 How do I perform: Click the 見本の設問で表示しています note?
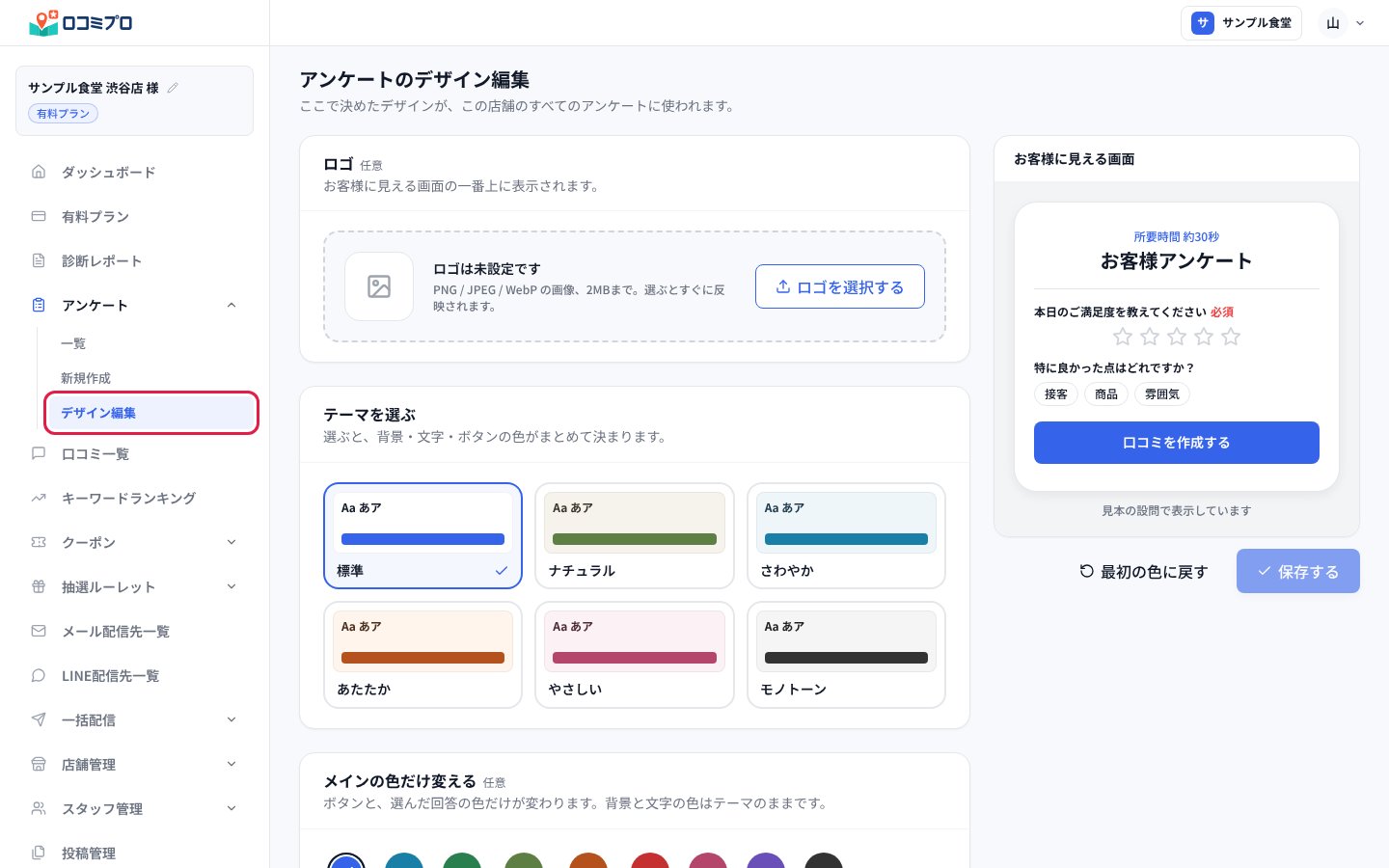1177,510
